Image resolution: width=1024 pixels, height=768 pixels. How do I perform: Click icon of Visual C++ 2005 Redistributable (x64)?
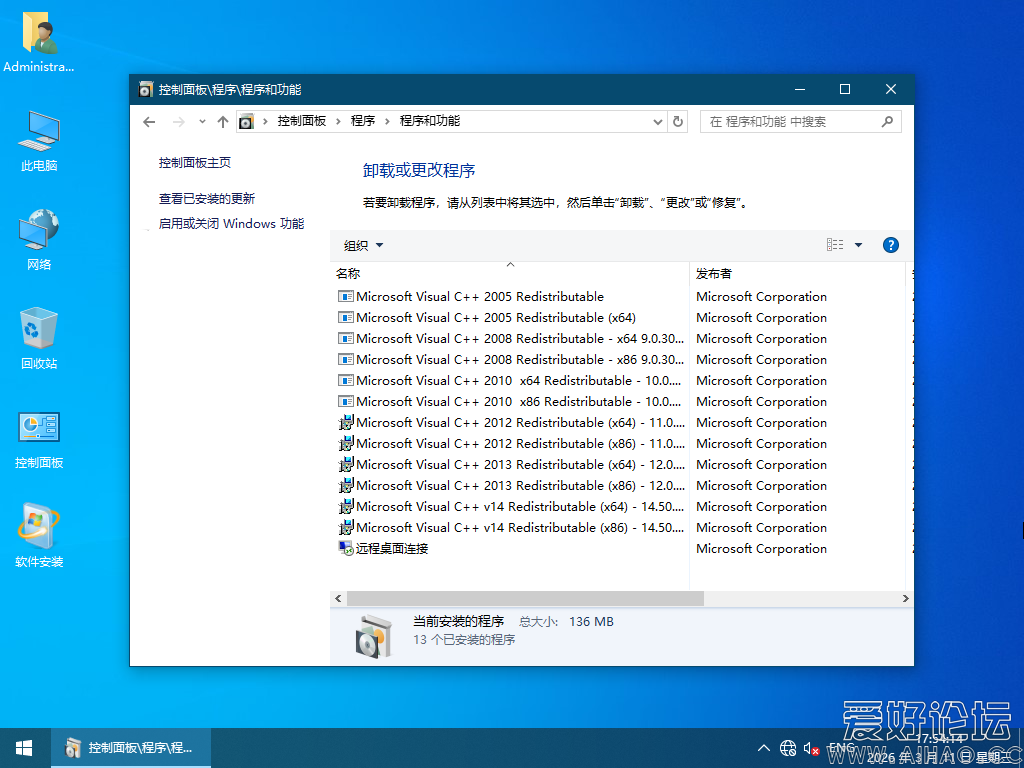tap(345, 318)
